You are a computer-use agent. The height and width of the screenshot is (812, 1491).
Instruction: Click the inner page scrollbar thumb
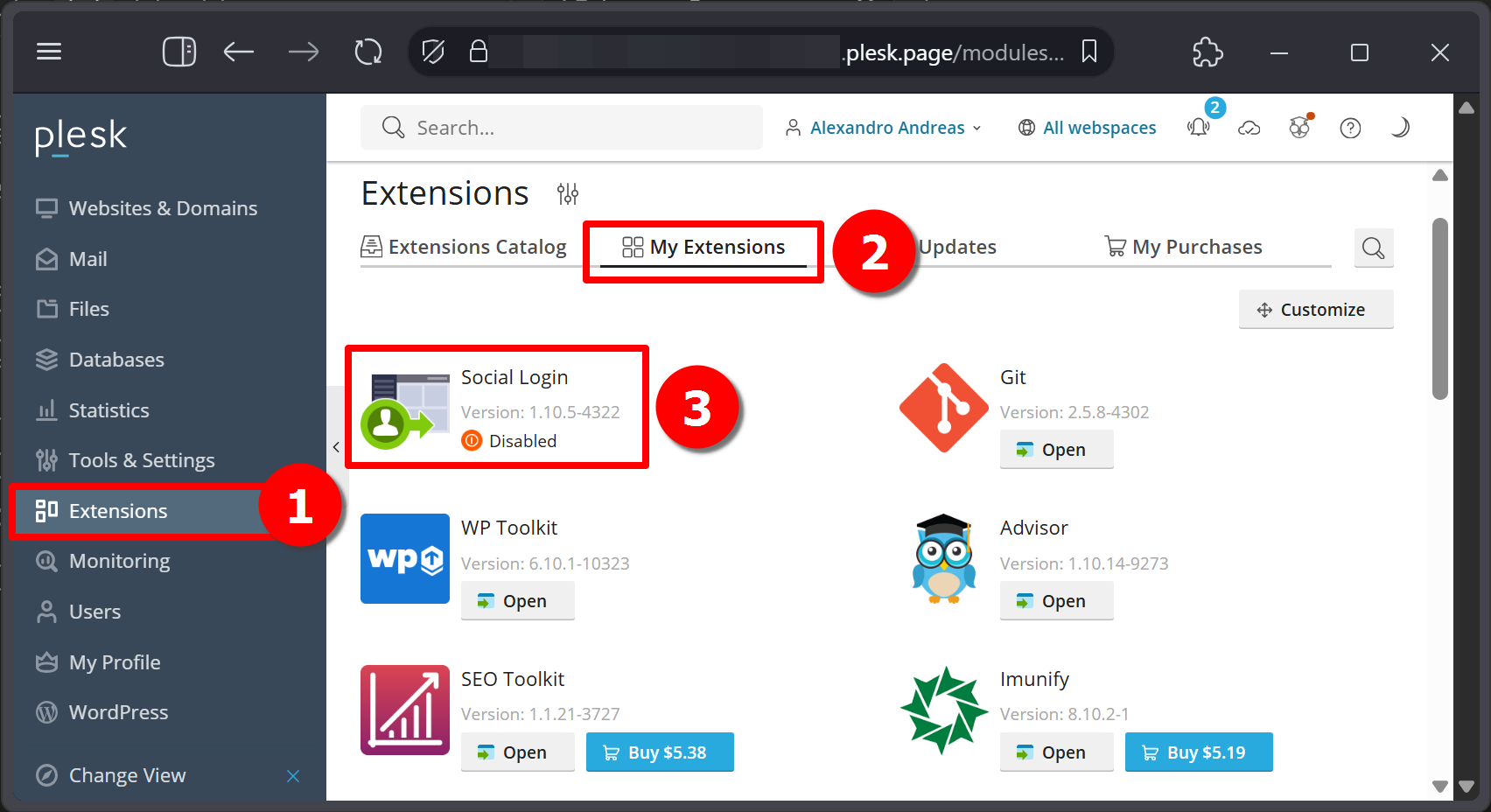(1439, 309)
